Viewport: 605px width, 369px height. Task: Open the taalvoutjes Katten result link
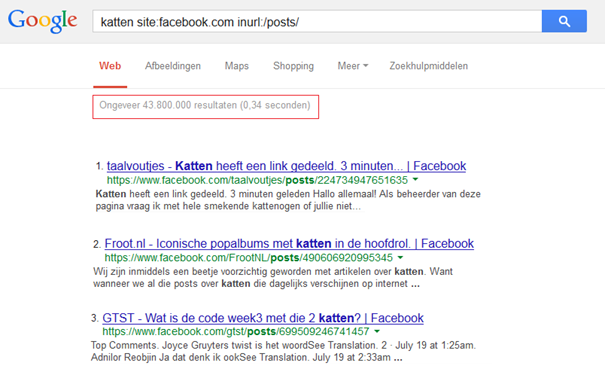click(286, 166)
